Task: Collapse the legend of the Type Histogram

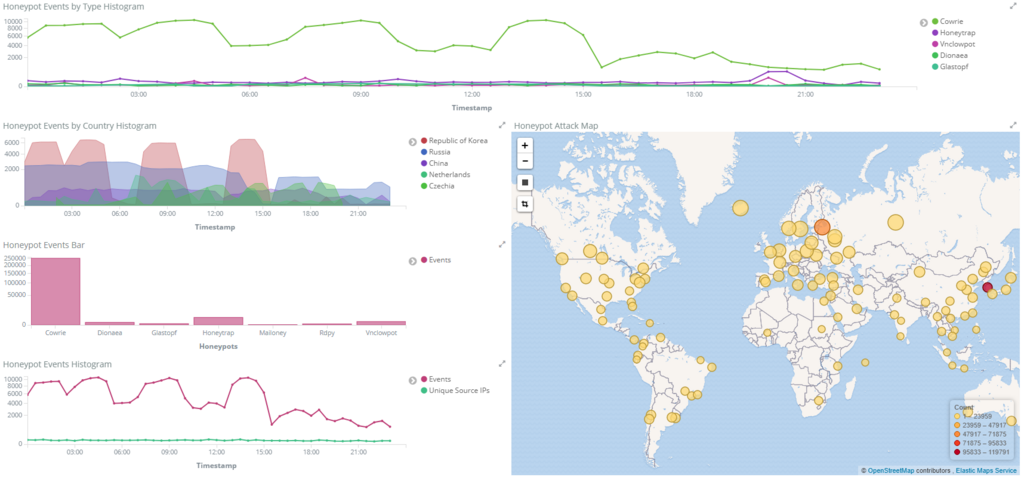Action: click(923, 22)
